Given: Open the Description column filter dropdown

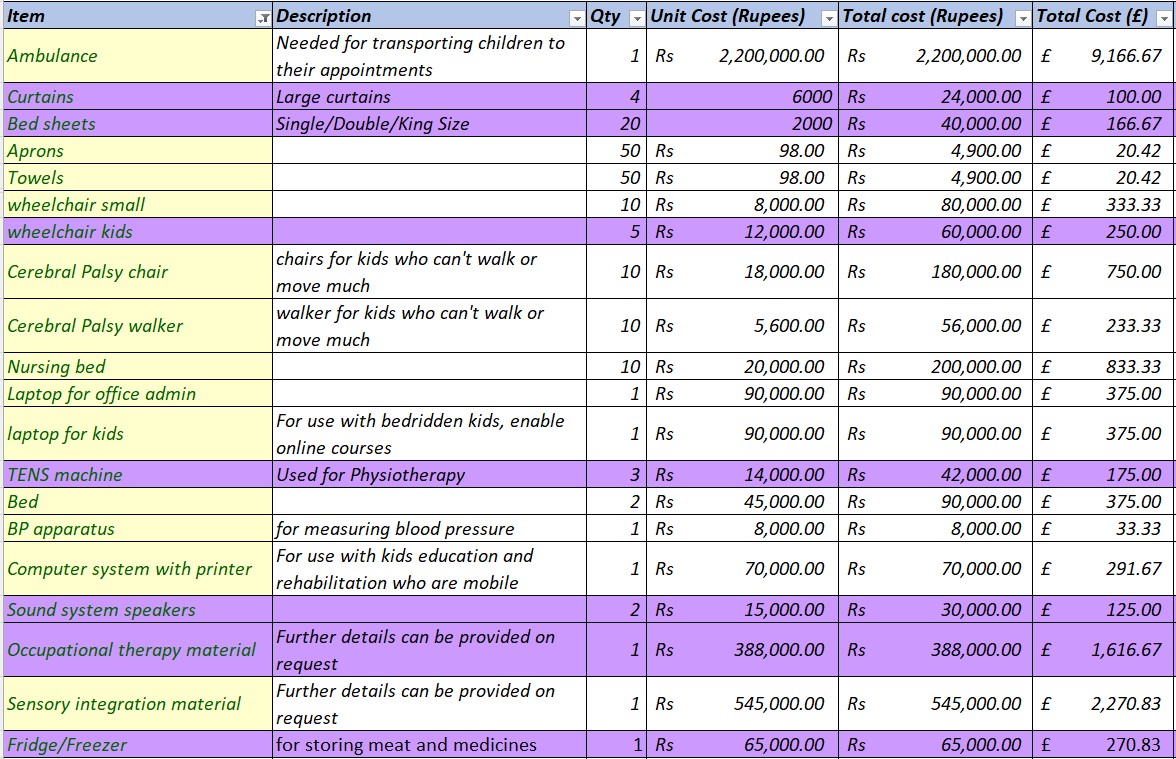Looking at the screenshot, I should (577, 19).
